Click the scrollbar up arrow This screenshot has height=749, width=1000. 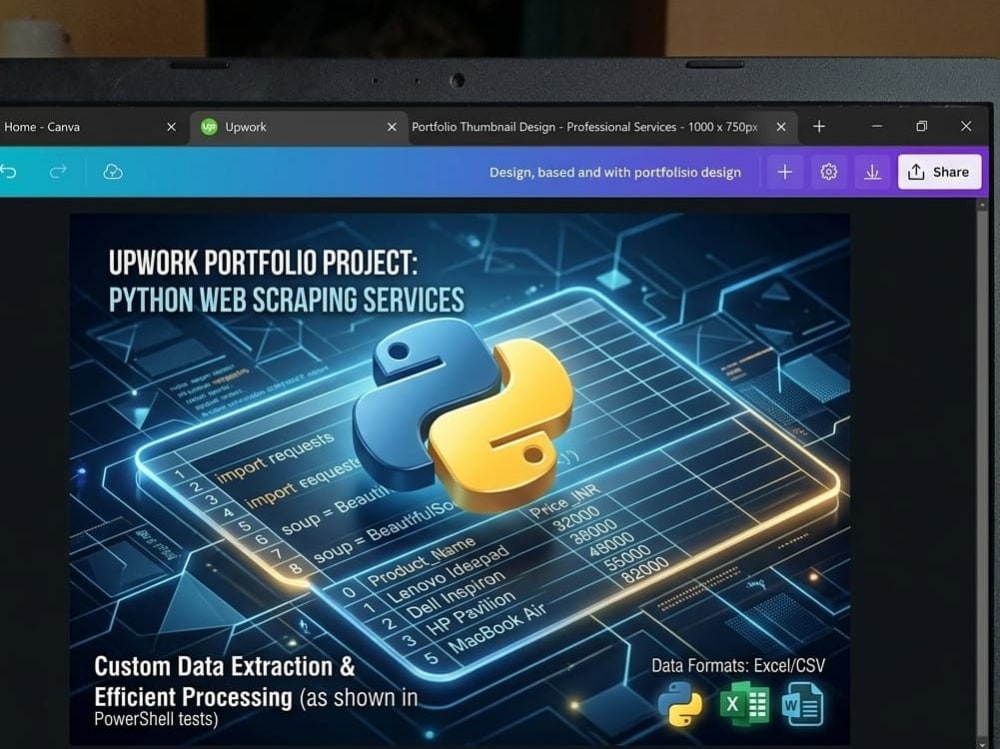click(x=982, y=205)
